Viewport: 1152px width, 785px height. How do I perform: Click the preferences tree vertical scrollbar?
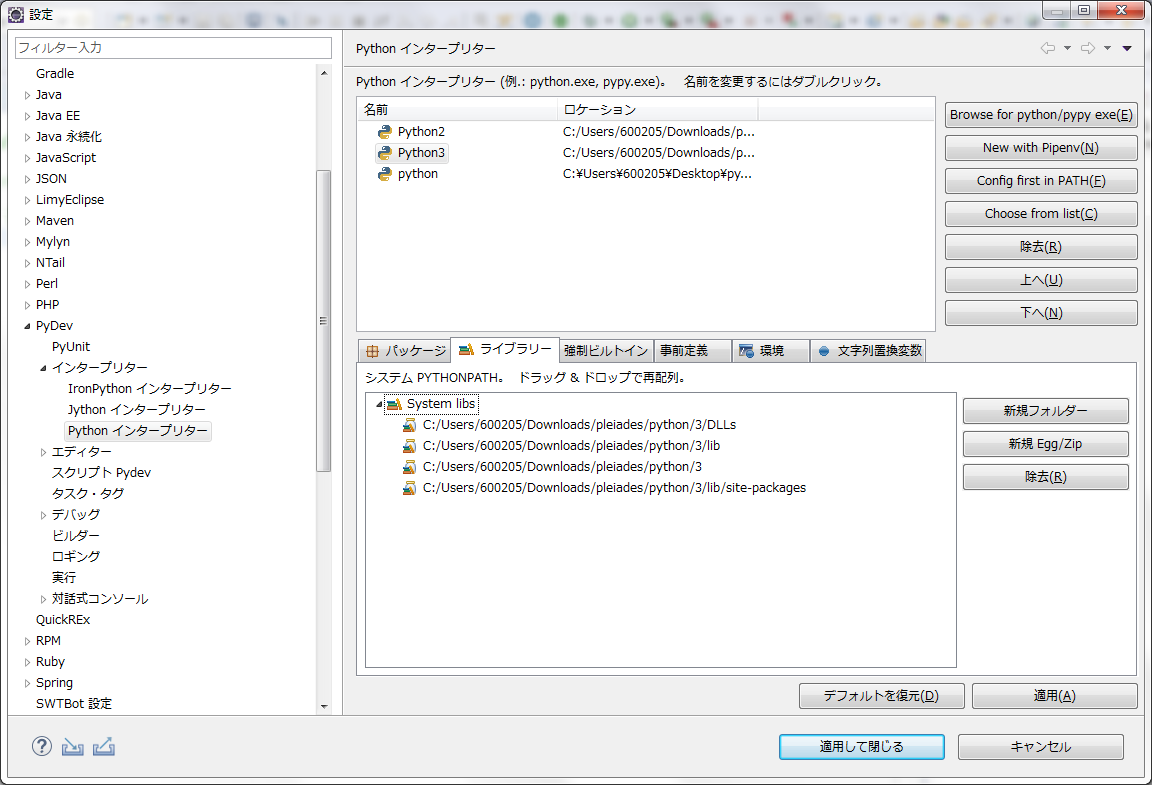click(323, 320)
